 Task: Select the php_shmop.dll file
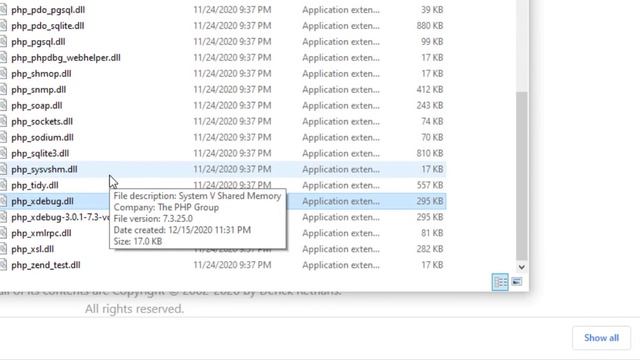pyautogui.click(x=41, y=73)
